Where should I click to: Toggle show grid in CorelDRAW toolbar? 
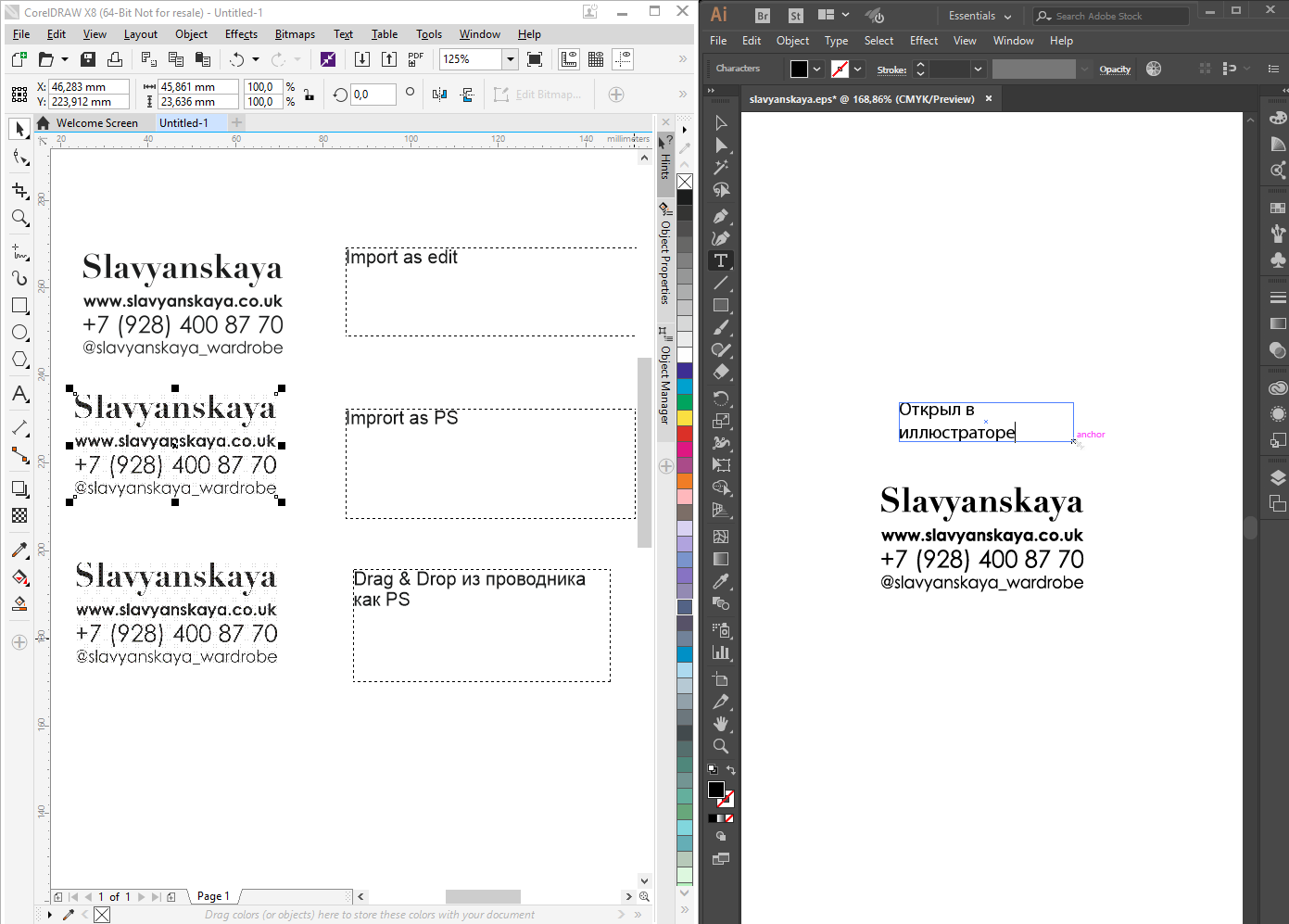(x=596, y=58)
